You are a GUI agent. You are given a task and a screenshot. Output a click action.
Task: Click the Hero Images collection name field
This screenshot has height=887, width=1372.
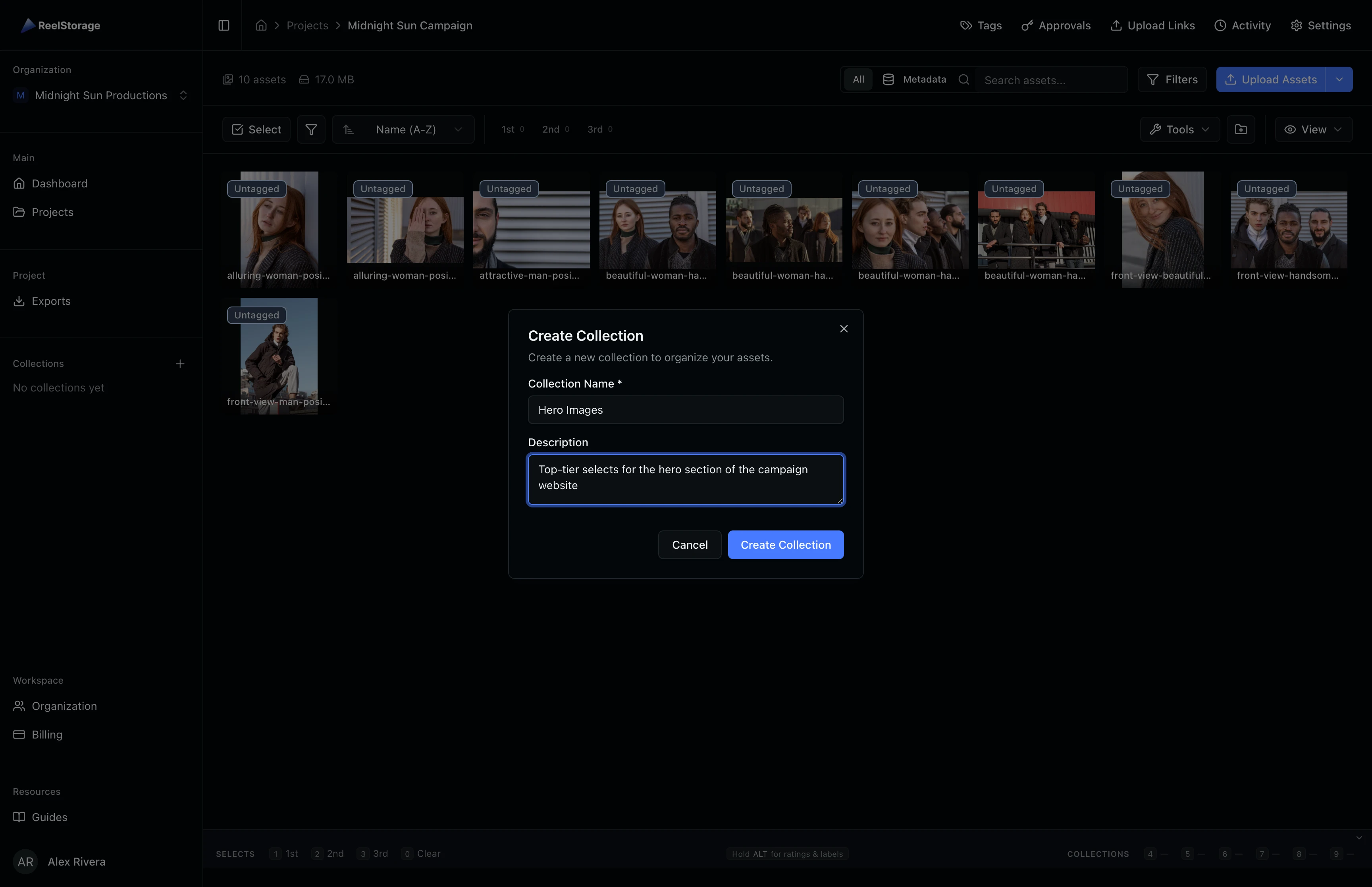(685, 409)
